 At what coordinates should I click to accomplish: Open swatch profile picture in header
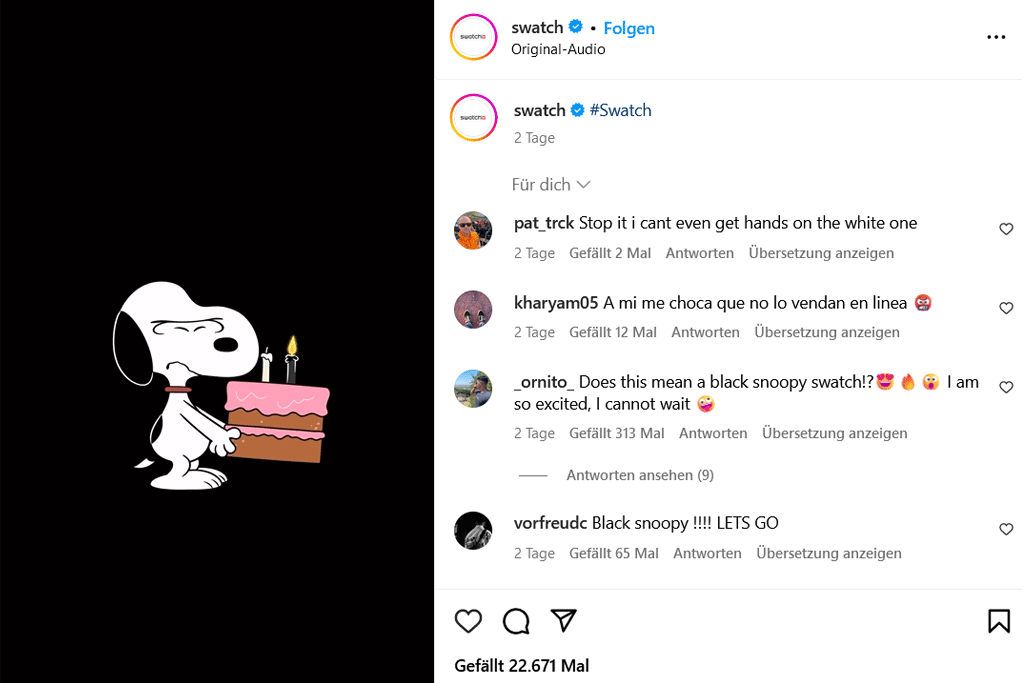click(473, 37)
